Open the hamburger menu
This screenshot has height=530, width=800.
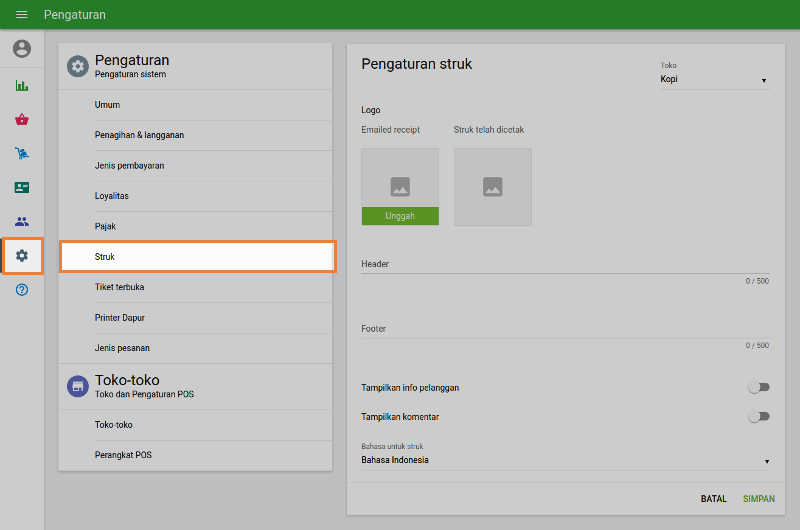click(x=21, y=15)
